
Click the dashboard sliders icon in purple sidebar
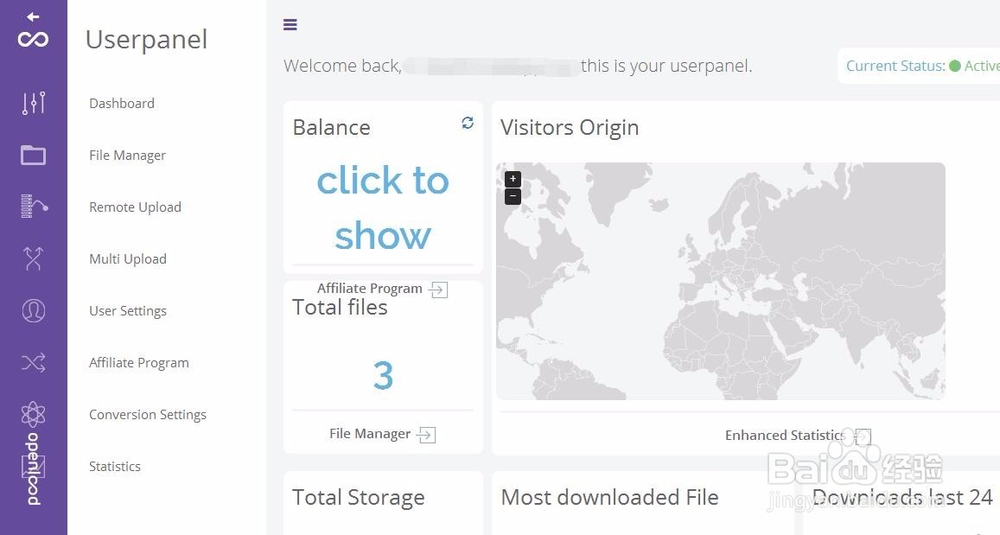(33, 103)
